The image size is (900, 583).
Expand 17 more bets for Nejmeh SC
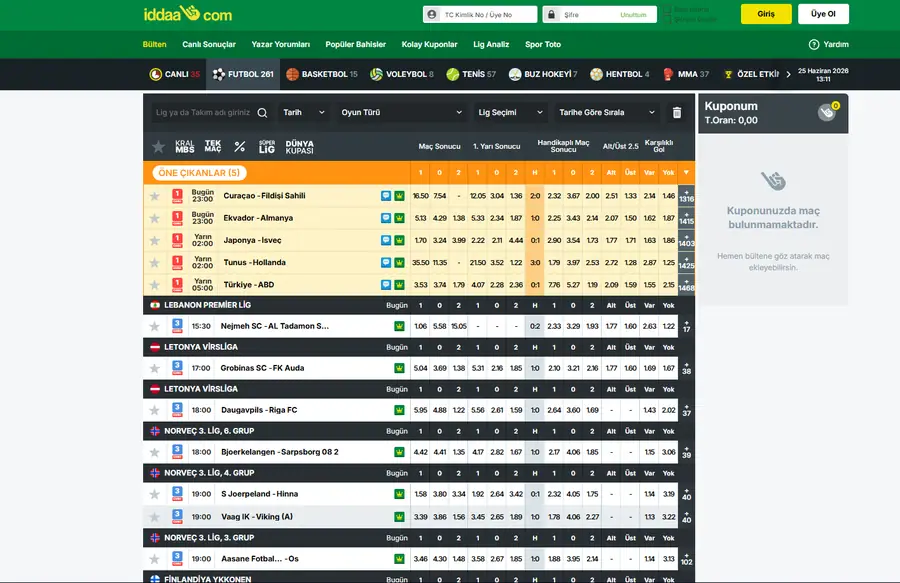(x=686, y=327)
